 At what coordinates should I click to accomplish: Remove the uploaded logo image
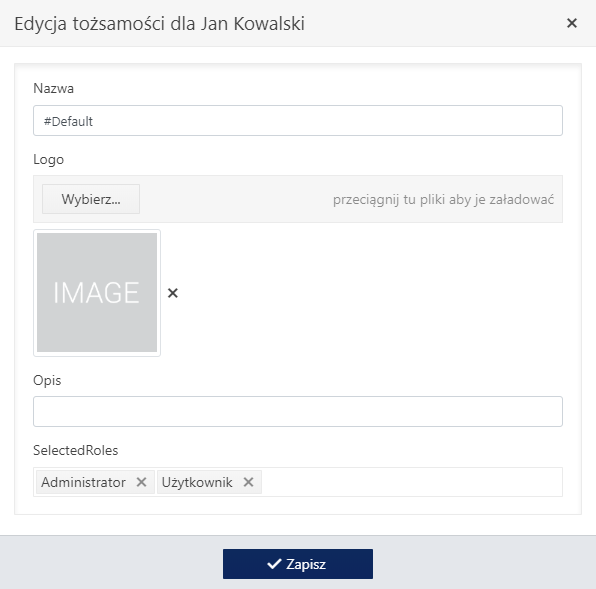pos(173,293)
